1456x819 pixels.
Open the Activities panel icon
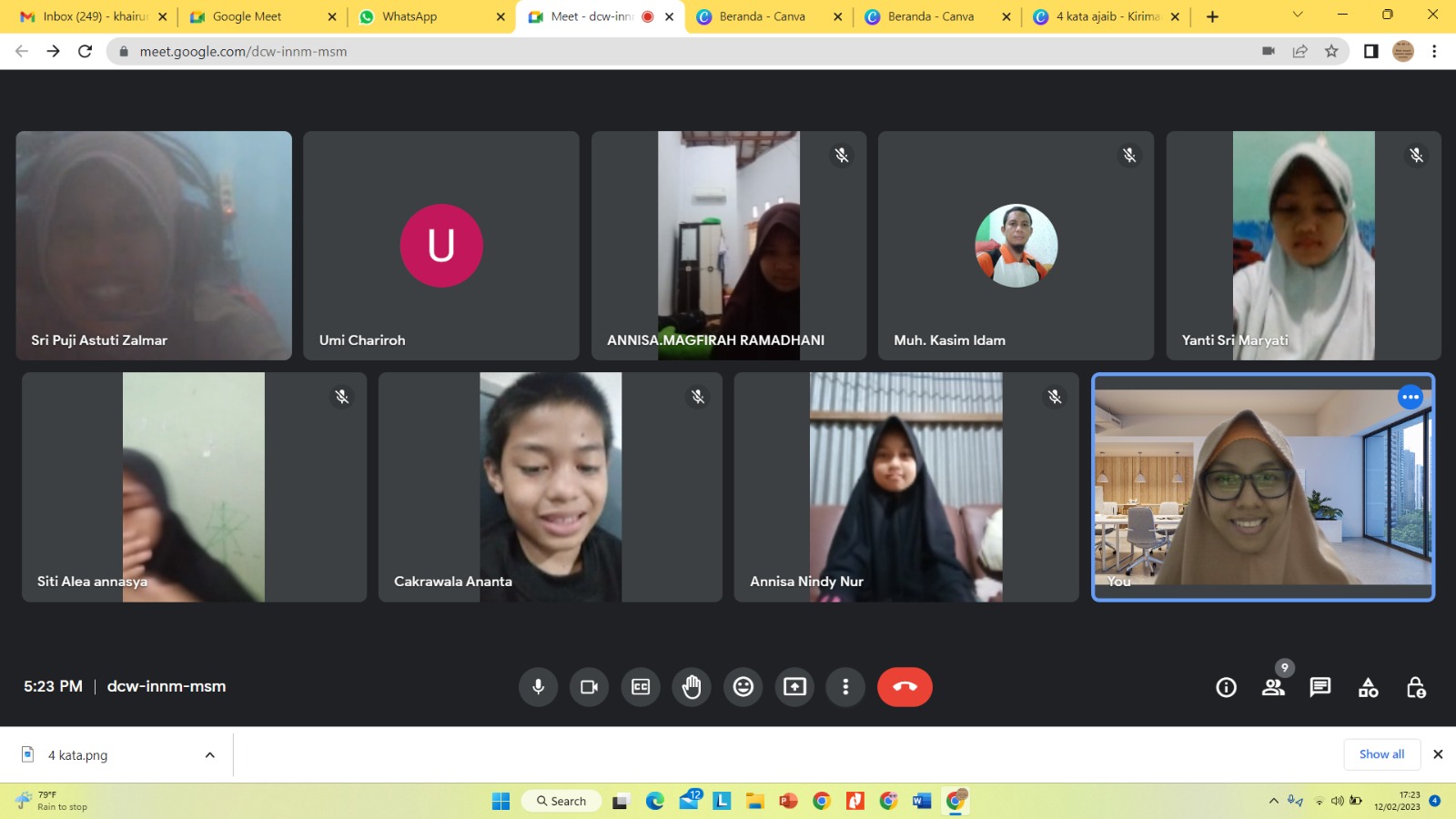click(x=1368, y=688)
